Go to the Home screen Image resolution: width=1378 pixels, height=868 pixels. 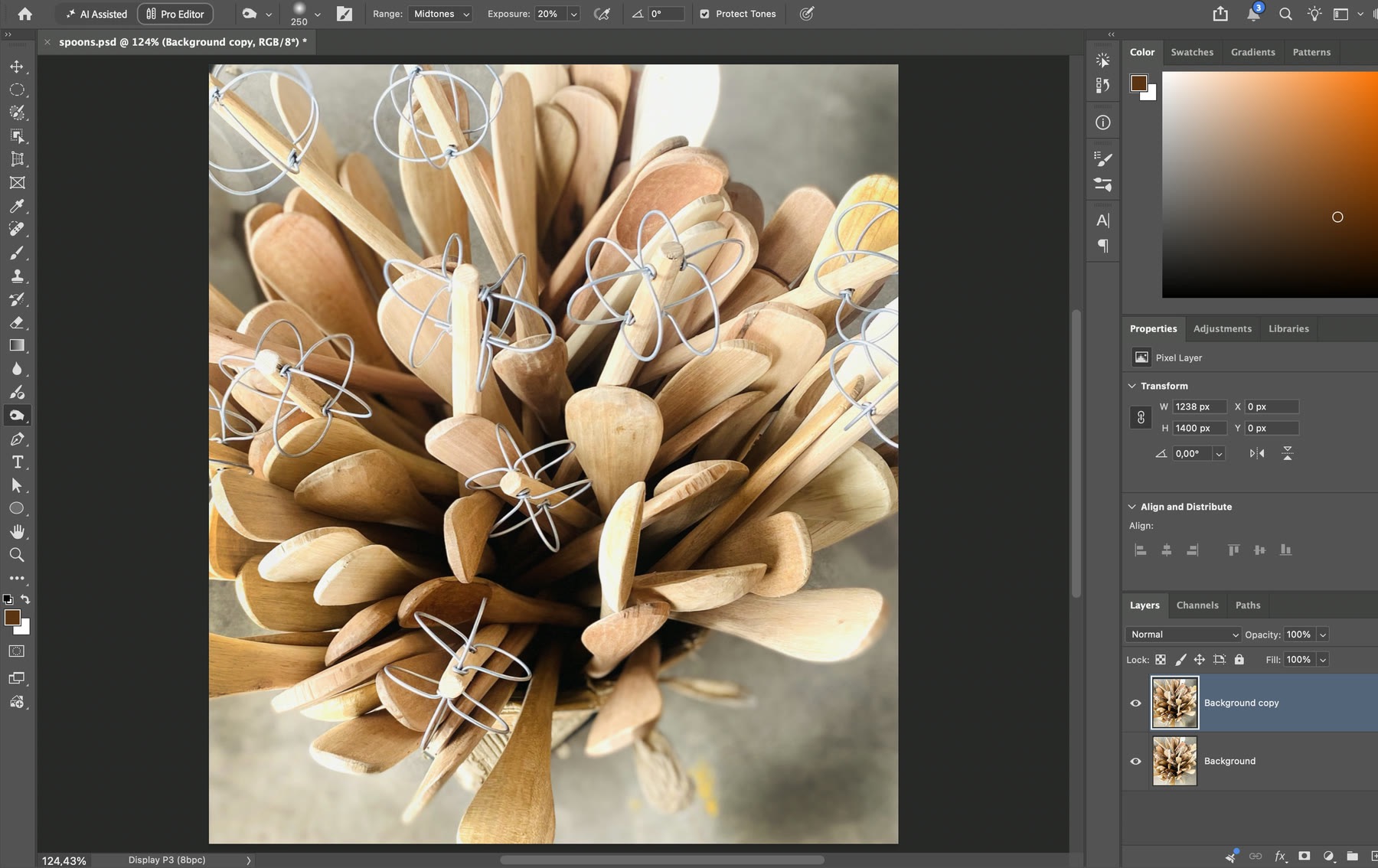25,14
